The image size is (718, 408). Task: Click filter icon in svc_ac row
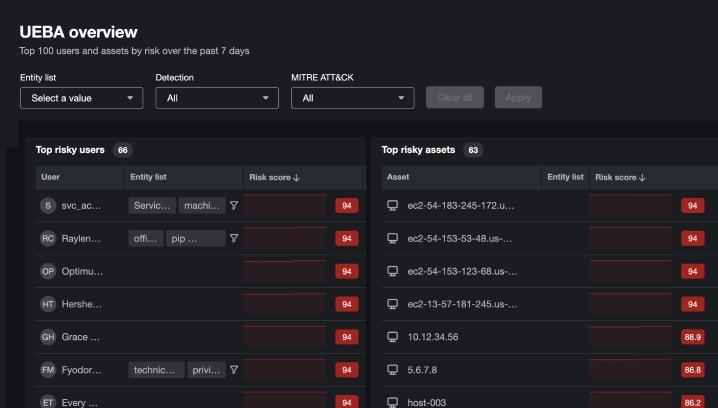233,206
